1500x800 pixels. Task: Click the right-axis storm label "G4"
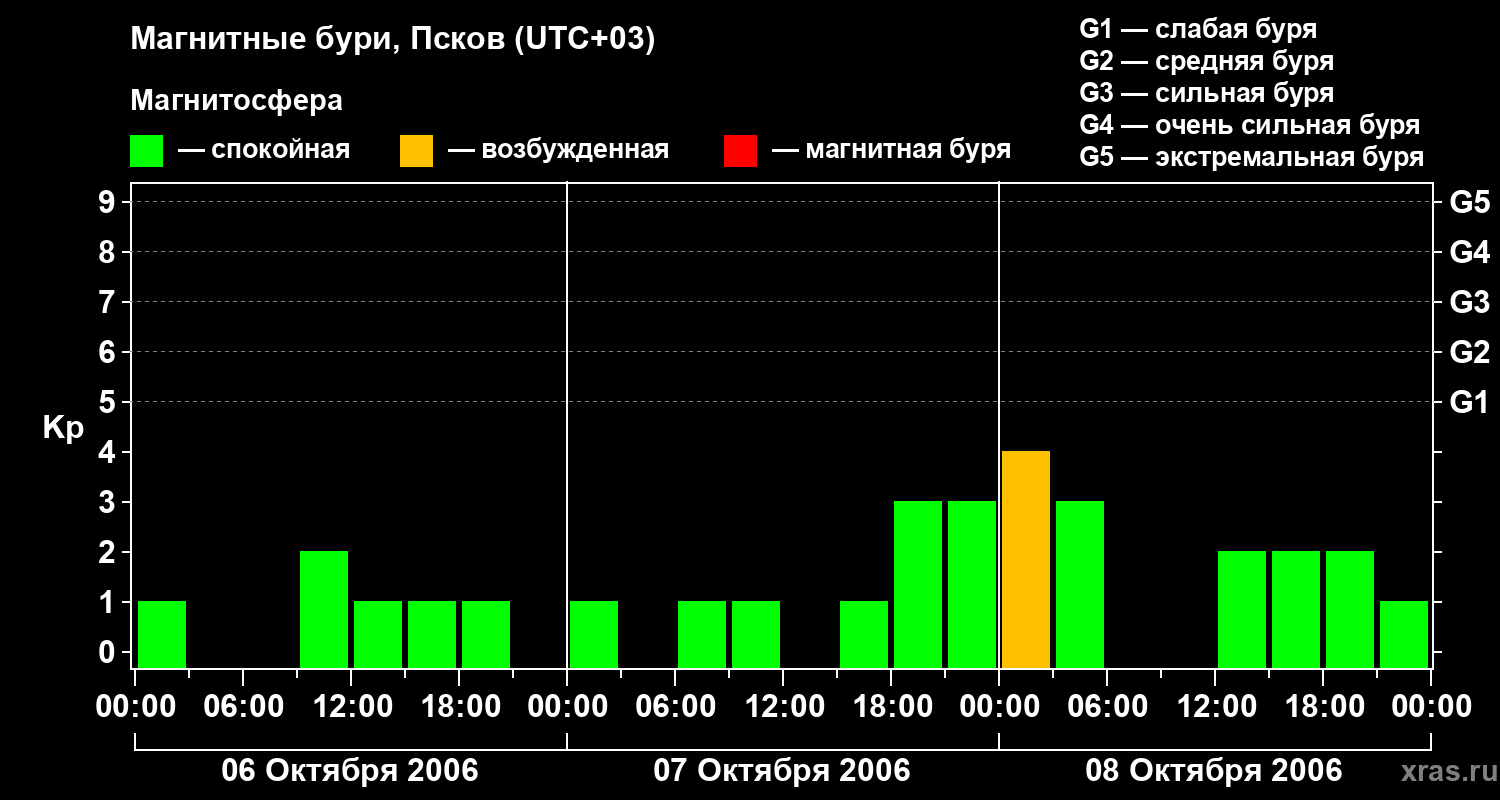pos(1470,252)
